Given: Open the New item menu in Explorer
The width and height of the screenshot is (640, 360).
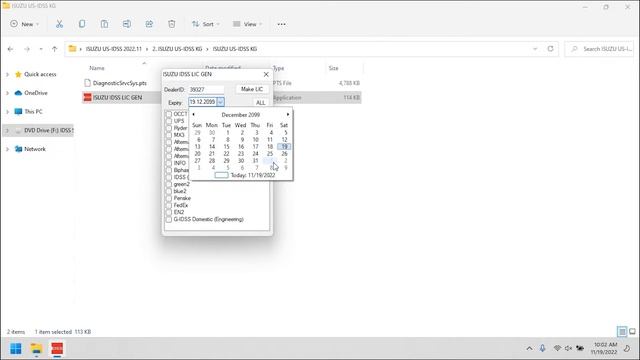Looking at the screenshot, I should (x=24, y=24).
